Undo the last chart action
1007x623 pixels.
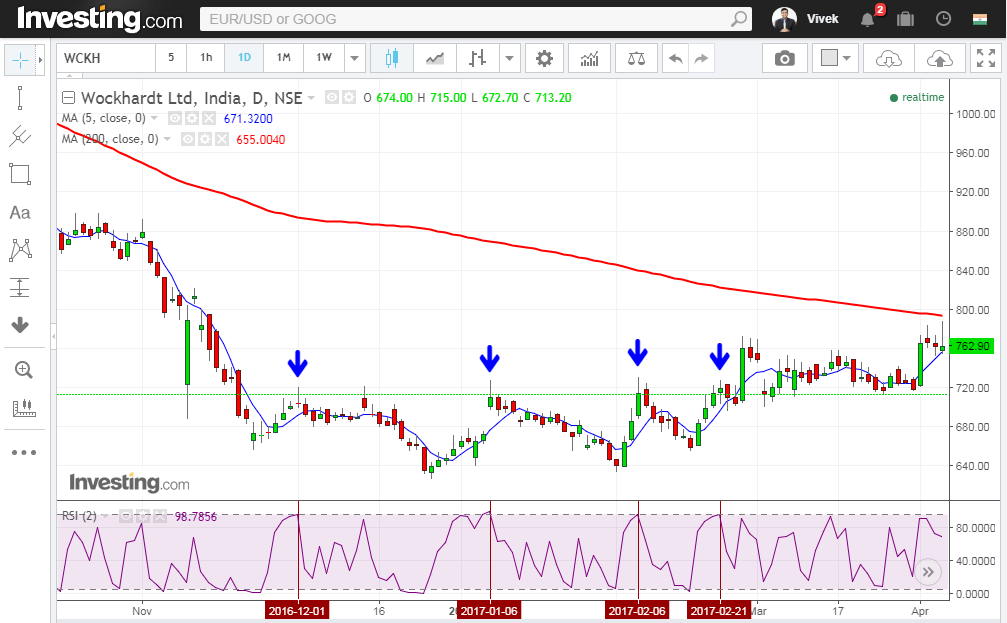(675, 59)
